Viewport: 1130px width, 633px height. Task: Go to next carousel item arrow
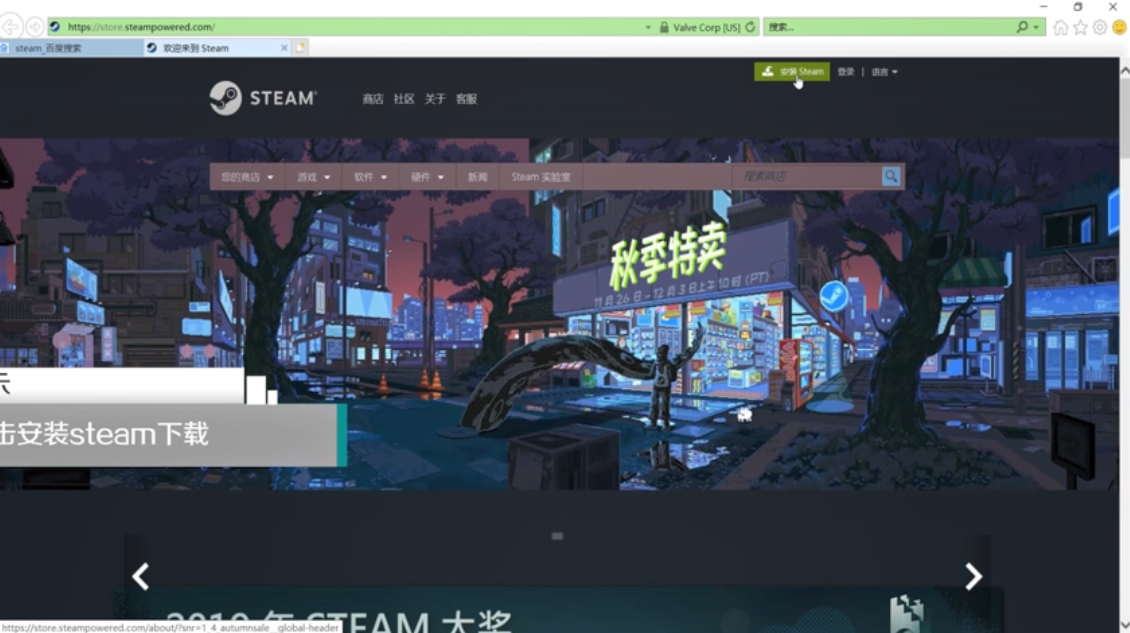point(973,576)
